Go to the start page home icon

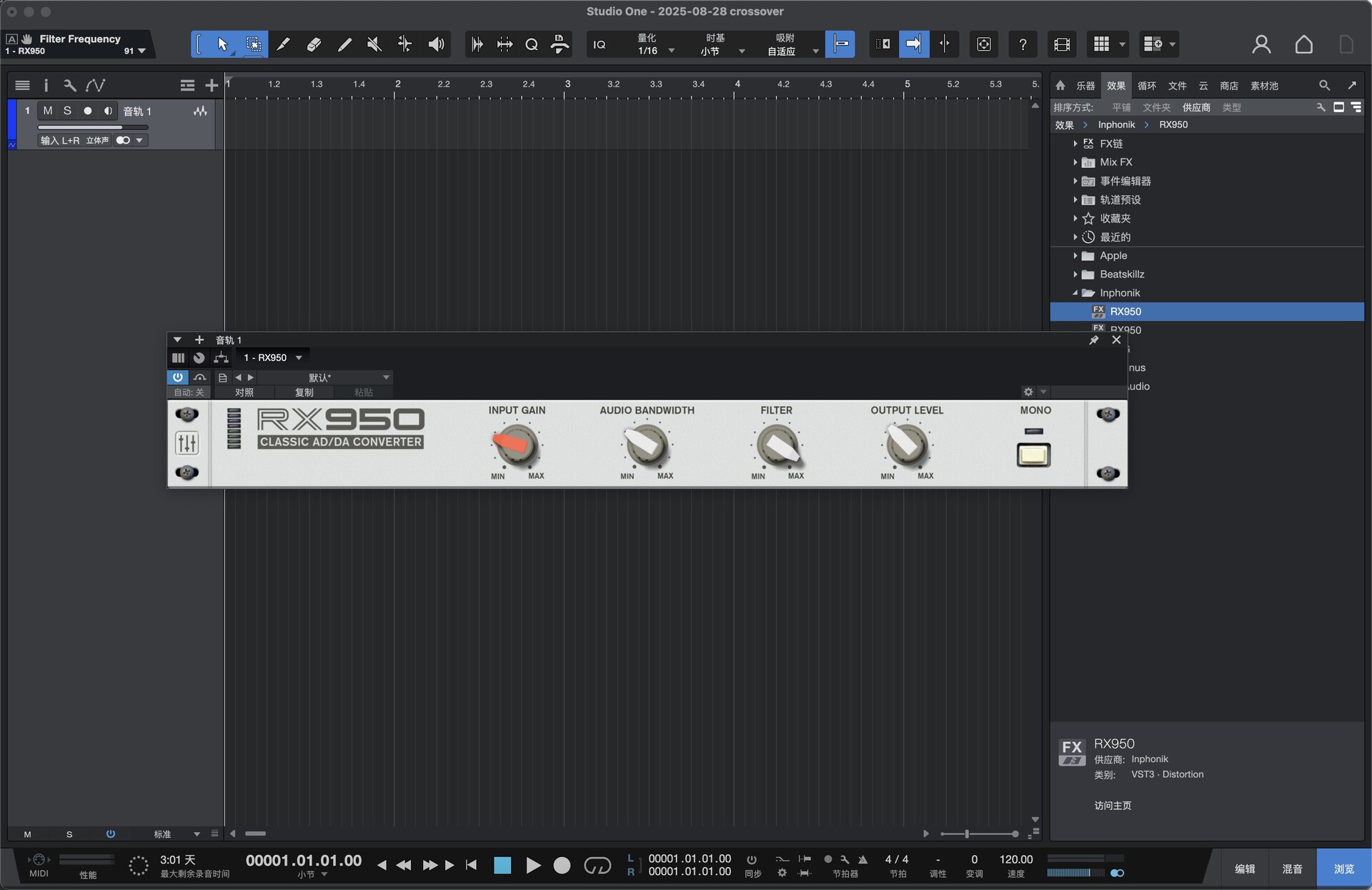point(1303,44)
